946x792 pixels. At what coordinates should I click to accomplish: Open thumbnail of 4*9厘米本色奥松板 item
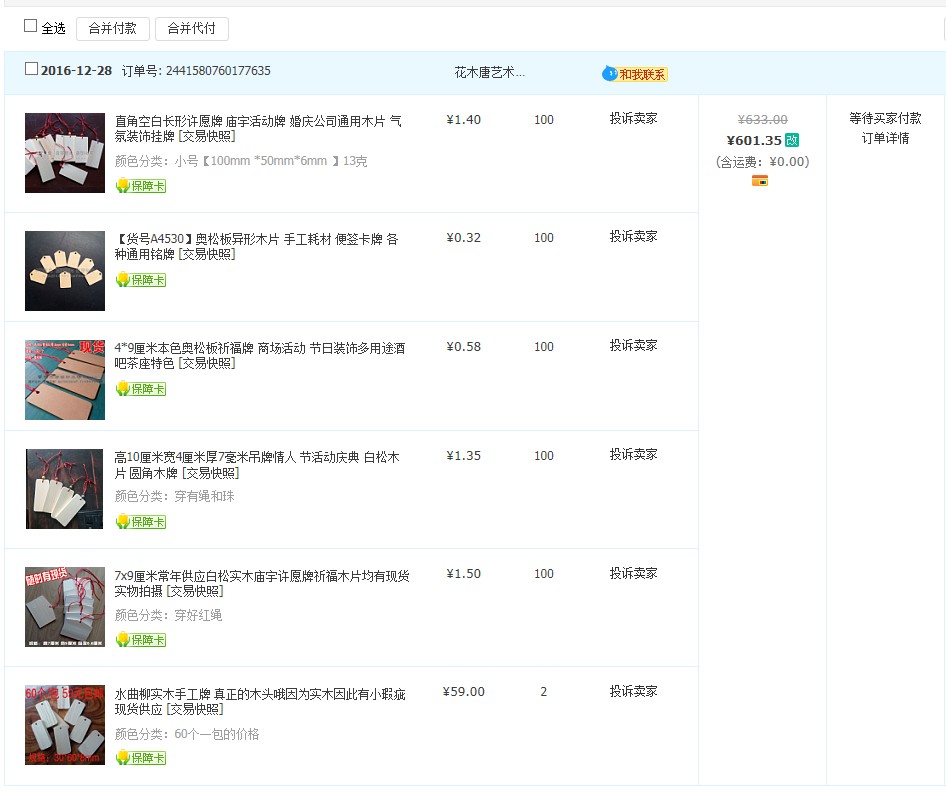click(65, 380)
